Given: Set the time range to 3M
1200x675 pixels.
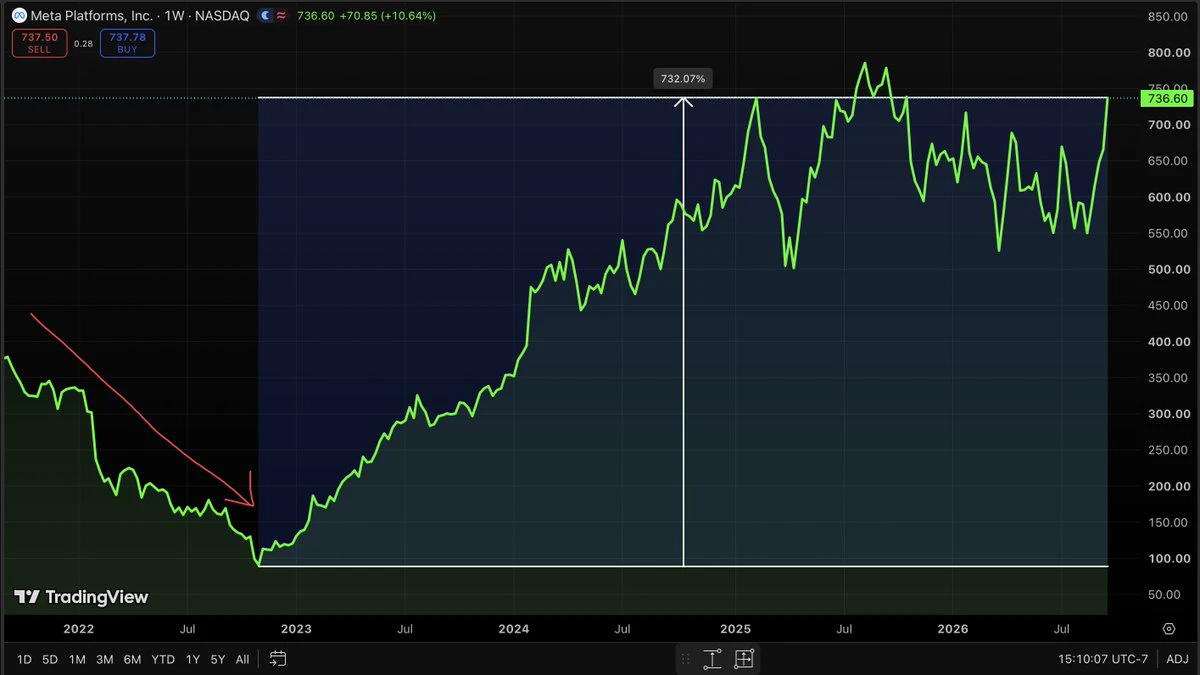Looking at the screenshot, I should 104,659.
